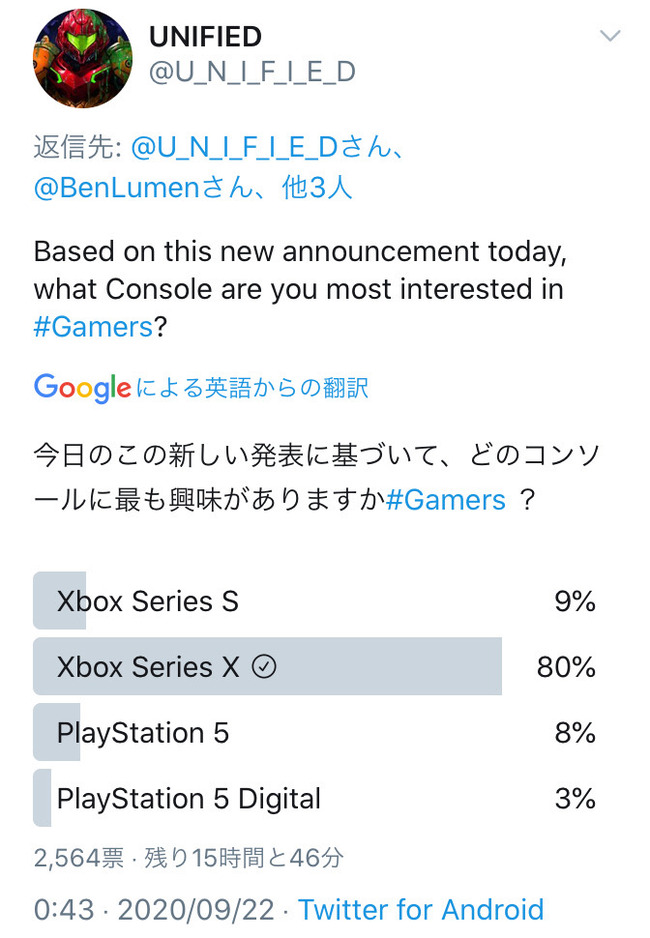Open the @U_N_I_F_I_E_Dさん reply mention

click(267, 148)
